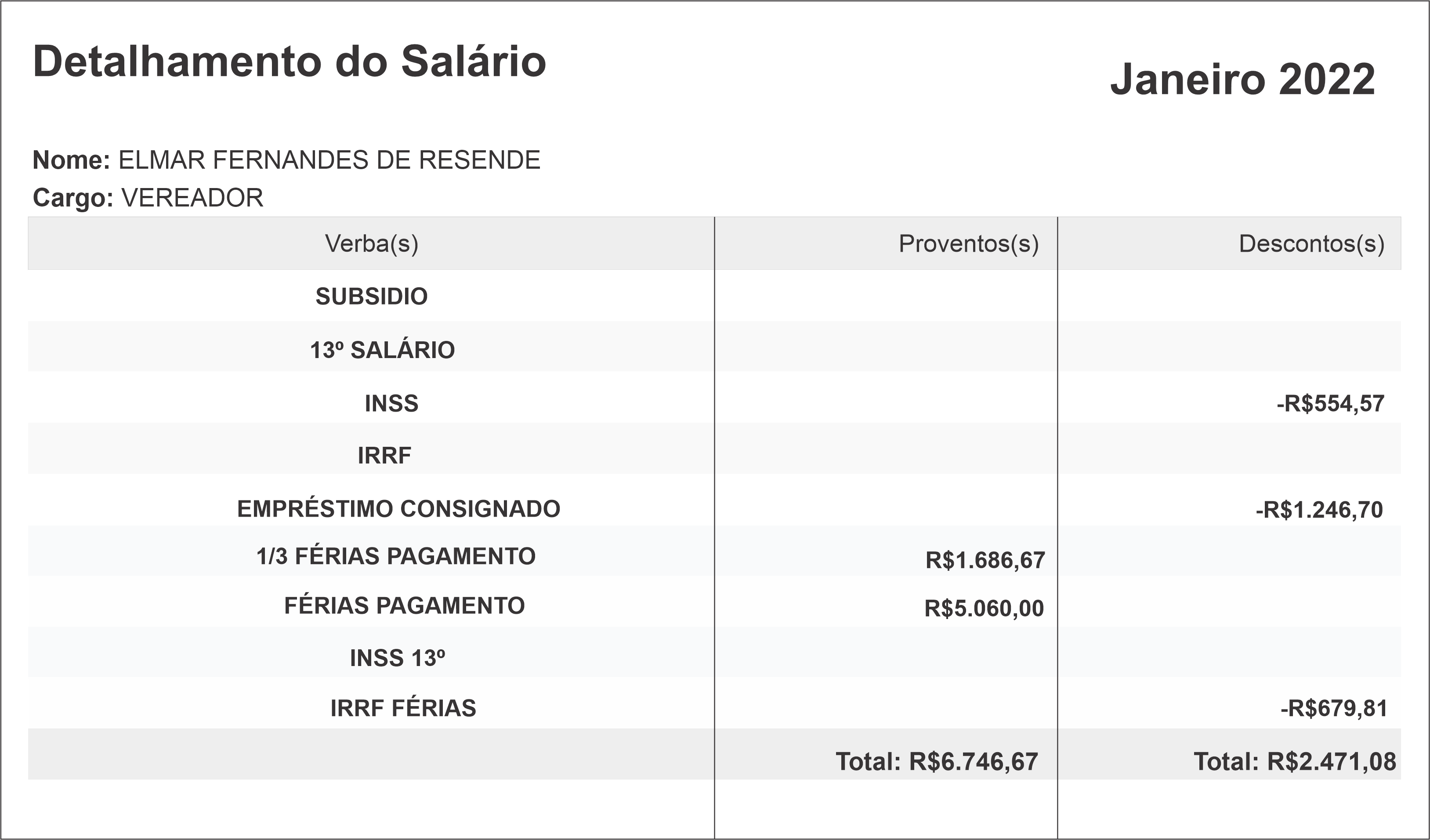
Task: Select the EMPRÉSTIMO CONSIGNADO row label
Action: (x=398, y=509)
